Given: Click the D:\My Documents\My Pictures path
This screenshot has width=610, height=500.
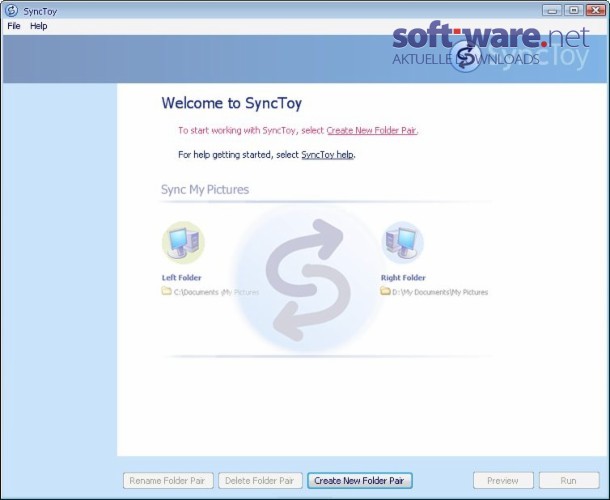Looking at the screenshot, I should 440,292.
